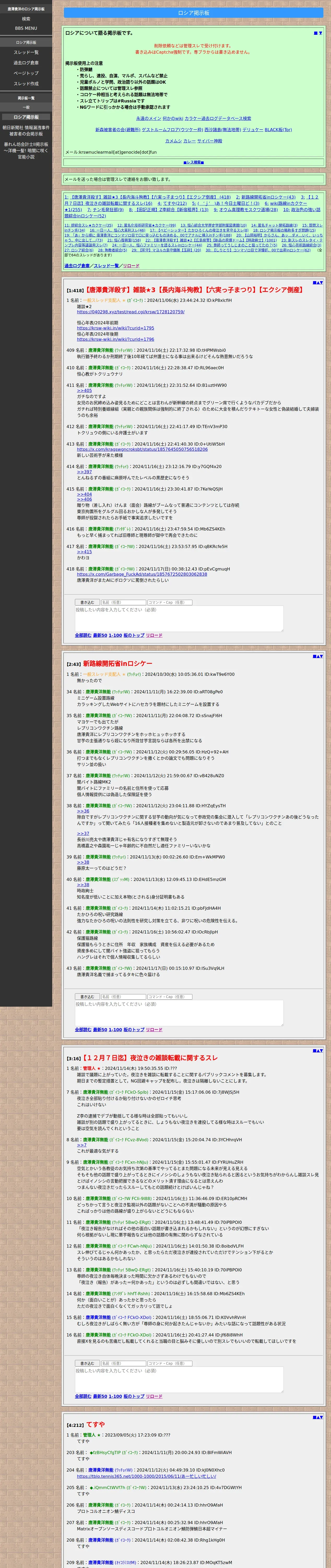Click 全部読む in 夜泣き thread
Screen dimensions: 331x1568
click(x=83, y=1396)
